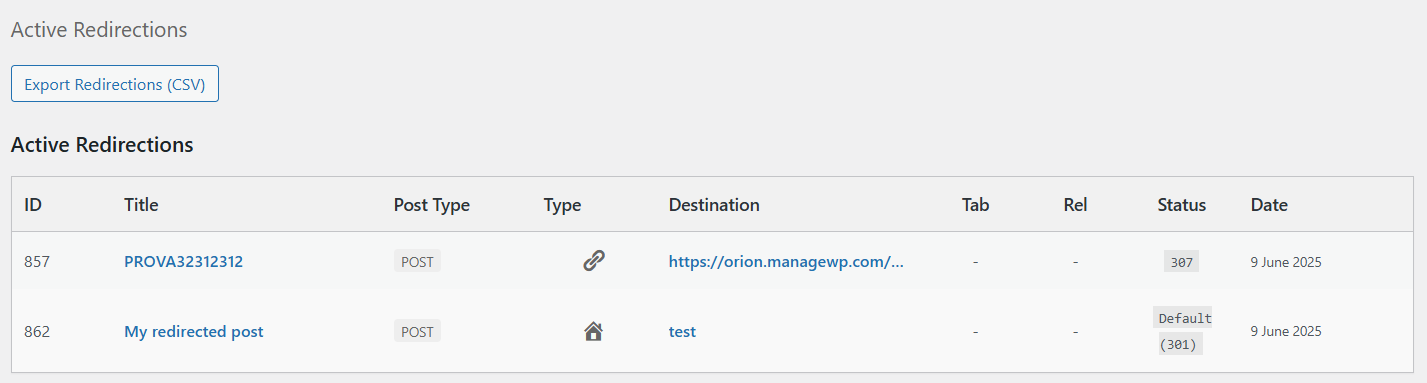Viewport: 1427px width, 383px height.
Task: Select the ID column header
Action: [33, 205]
